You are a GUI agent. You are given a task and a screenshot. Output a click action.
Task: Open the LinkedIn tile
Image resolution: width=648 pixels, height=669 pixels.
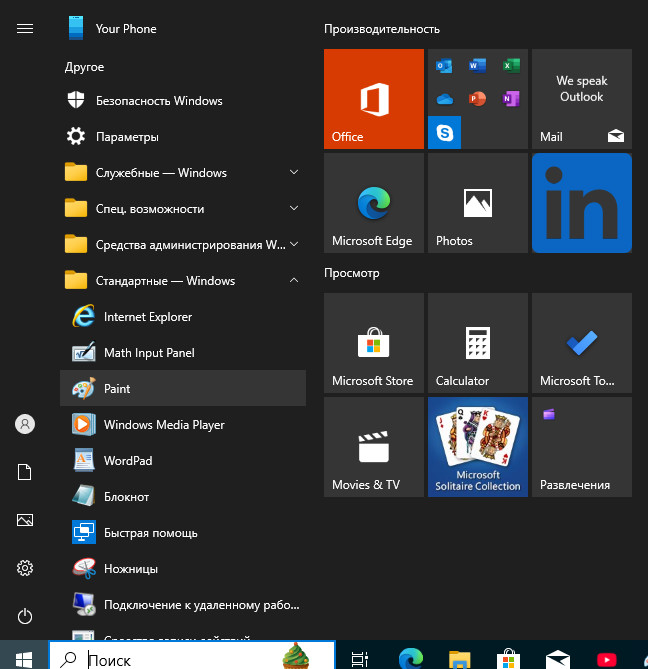(x=582, y=203)
